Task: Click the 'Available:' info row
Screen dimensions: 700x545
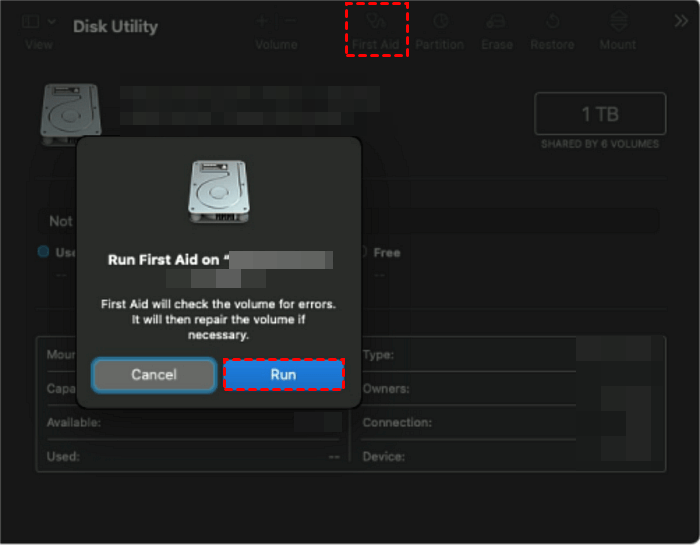Action: (x=194, y=422)
